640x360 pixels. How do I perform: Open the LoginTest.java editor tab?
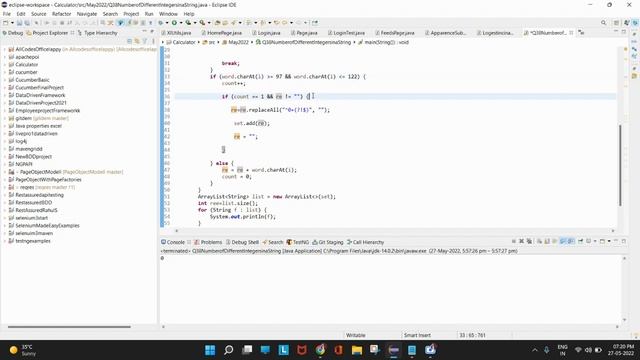pyautogui.click(x=347, y=33)
